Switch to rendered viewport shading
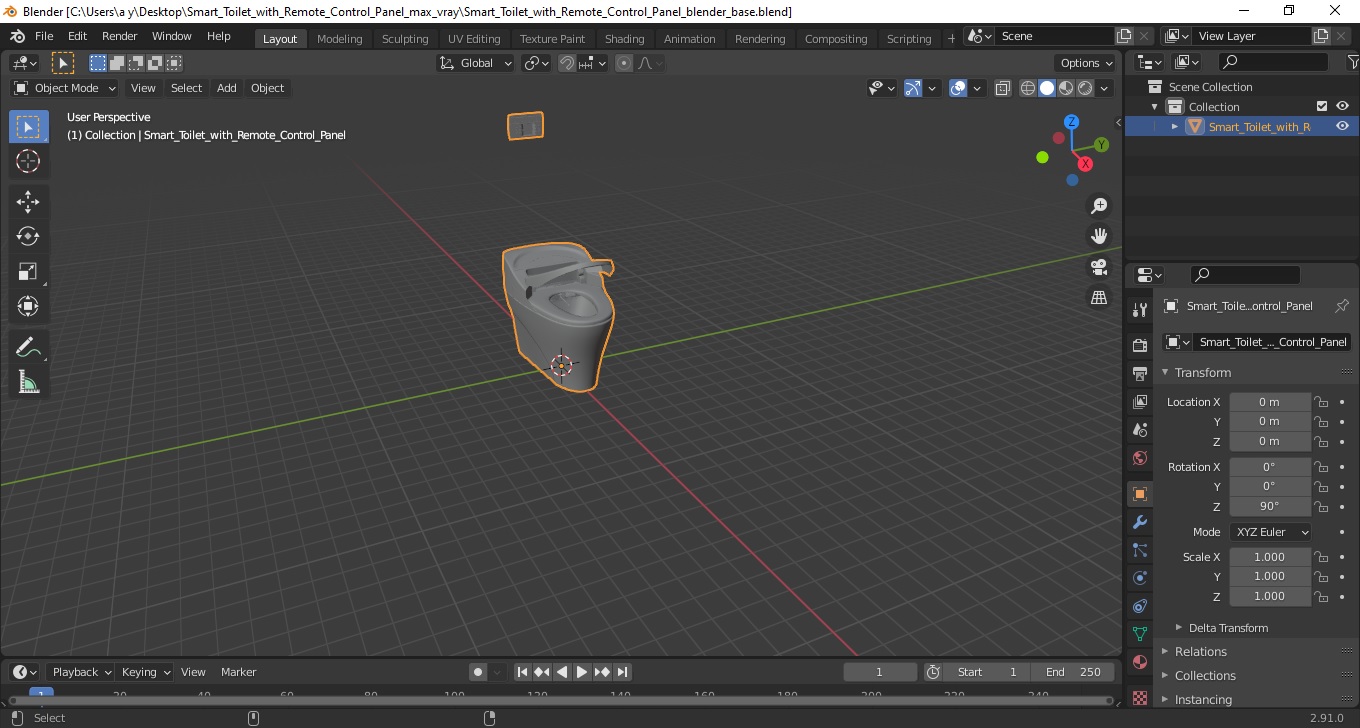The width and height of the screenshot is (1360, 728). (1085, 88)
